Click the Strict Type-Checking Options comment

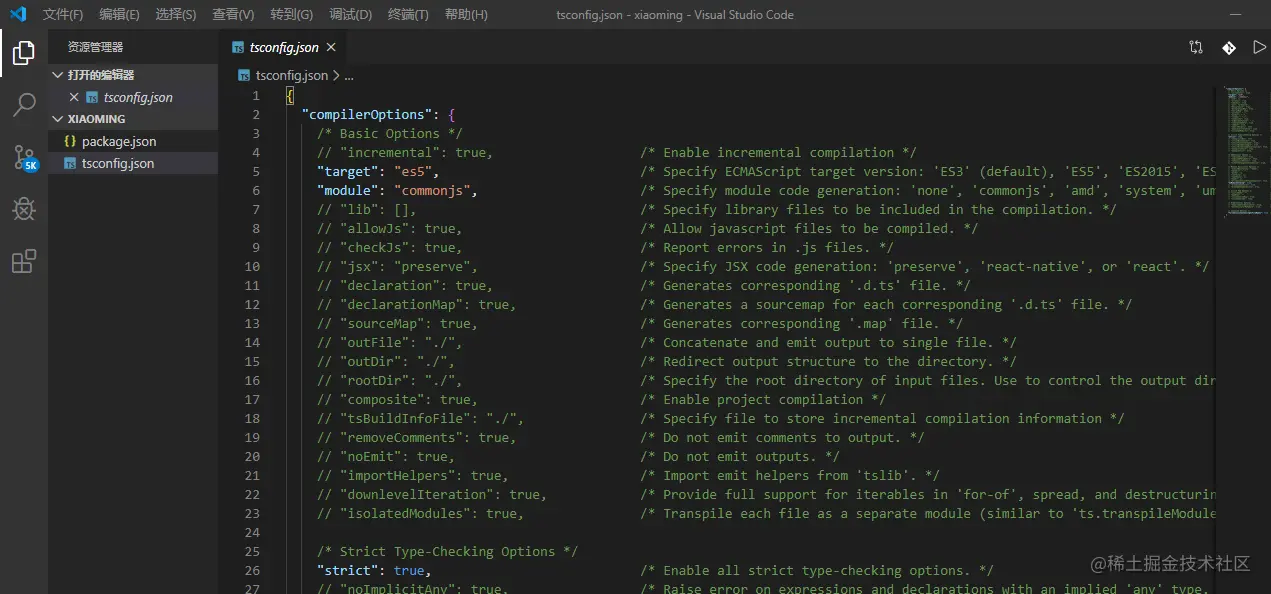(448, 551)
